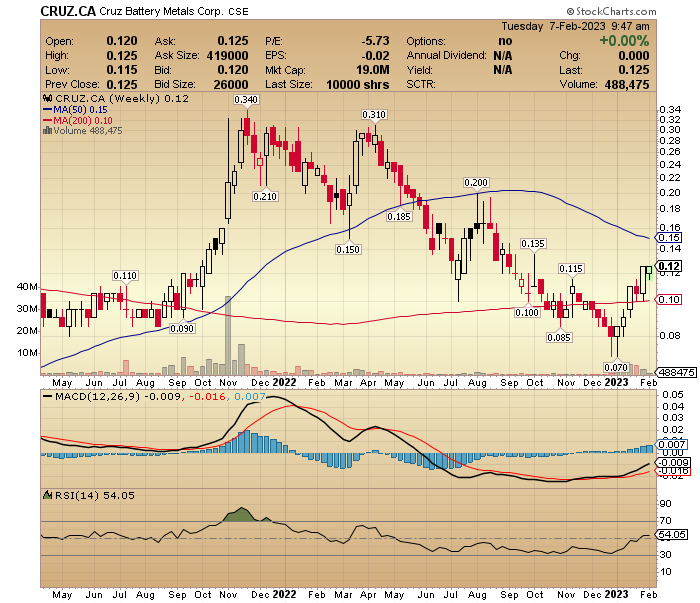The width and height of the screenshot is (700, 603).
Task: Click the 0.210 low price label
Action: [265, 196]
